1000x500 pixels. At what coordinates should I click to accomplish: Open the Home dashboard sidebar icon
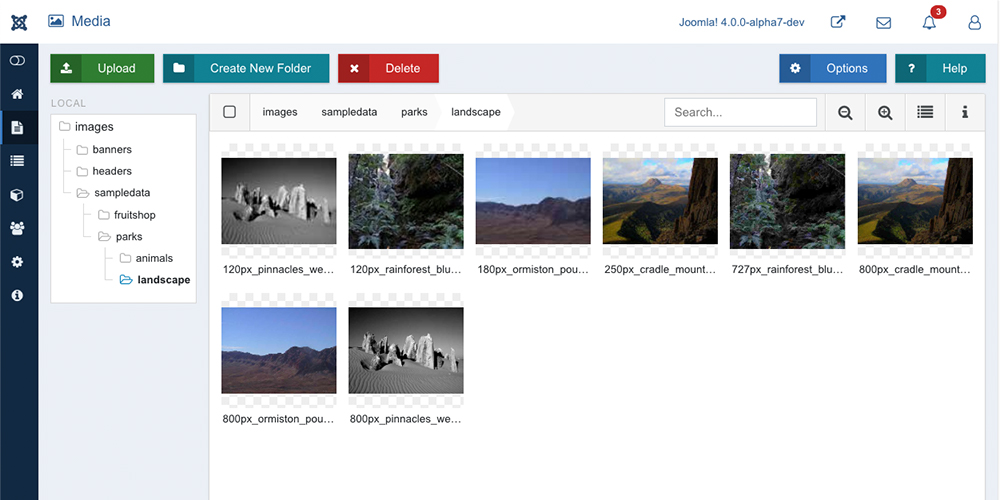(17, 94)
